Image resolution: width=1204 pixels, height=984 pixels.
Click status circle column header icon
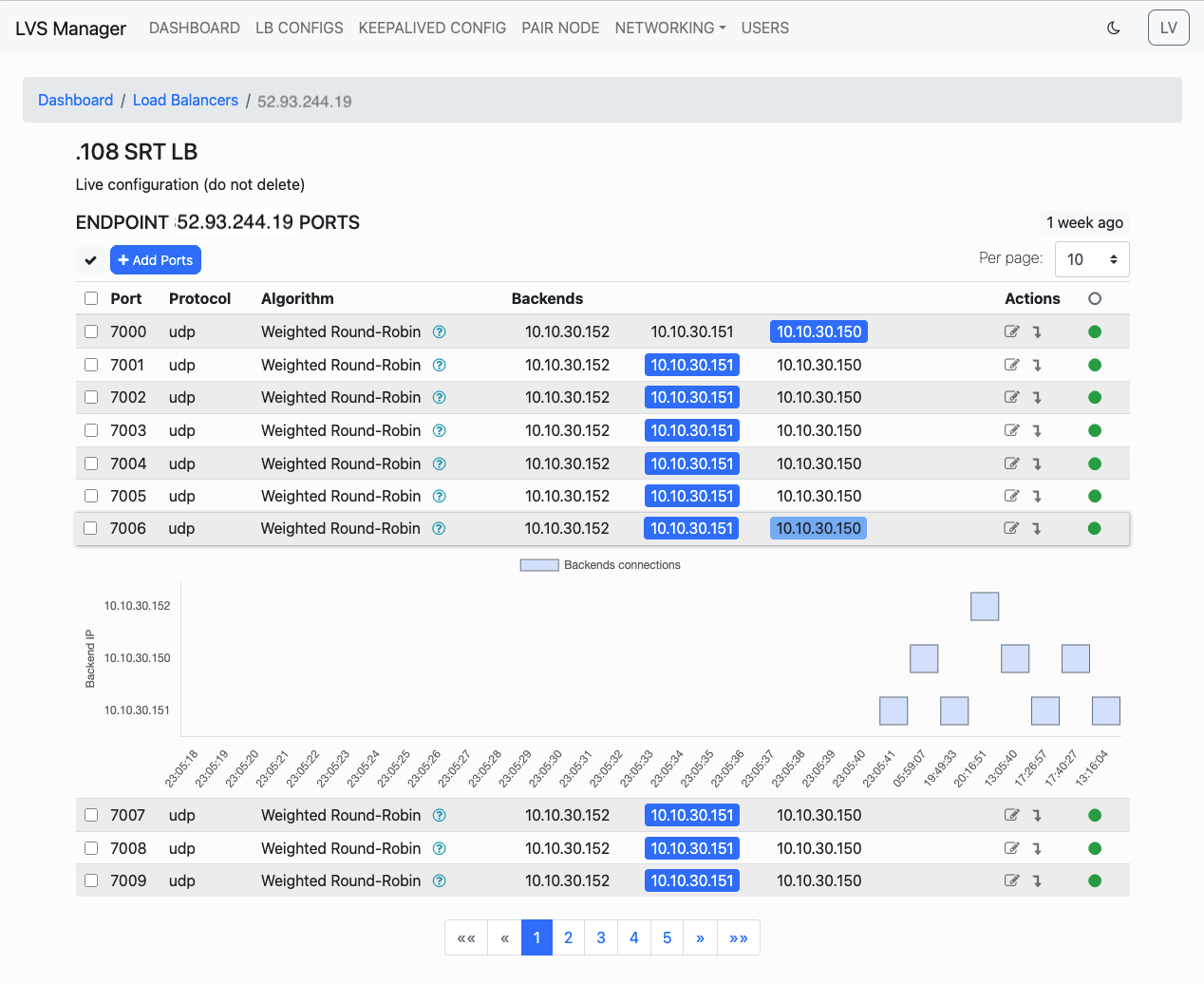(1095, 298)
